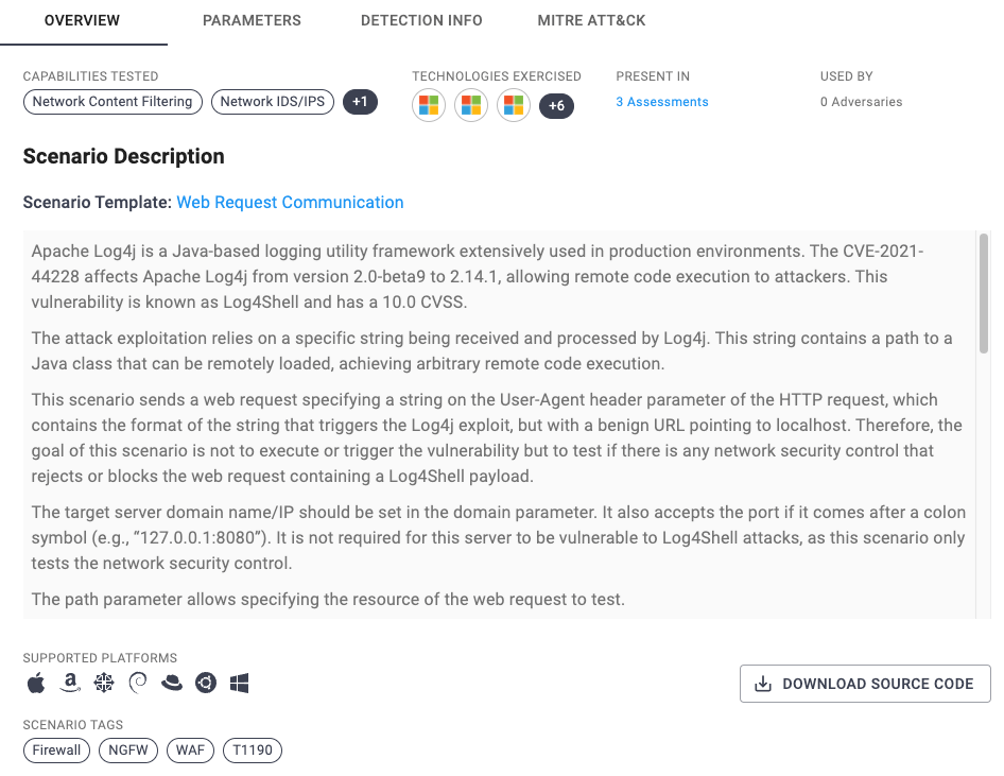Click the Debian swirl platform icon
The image size is (1004, 776).
pyautogui.click(x=138, y=684)
